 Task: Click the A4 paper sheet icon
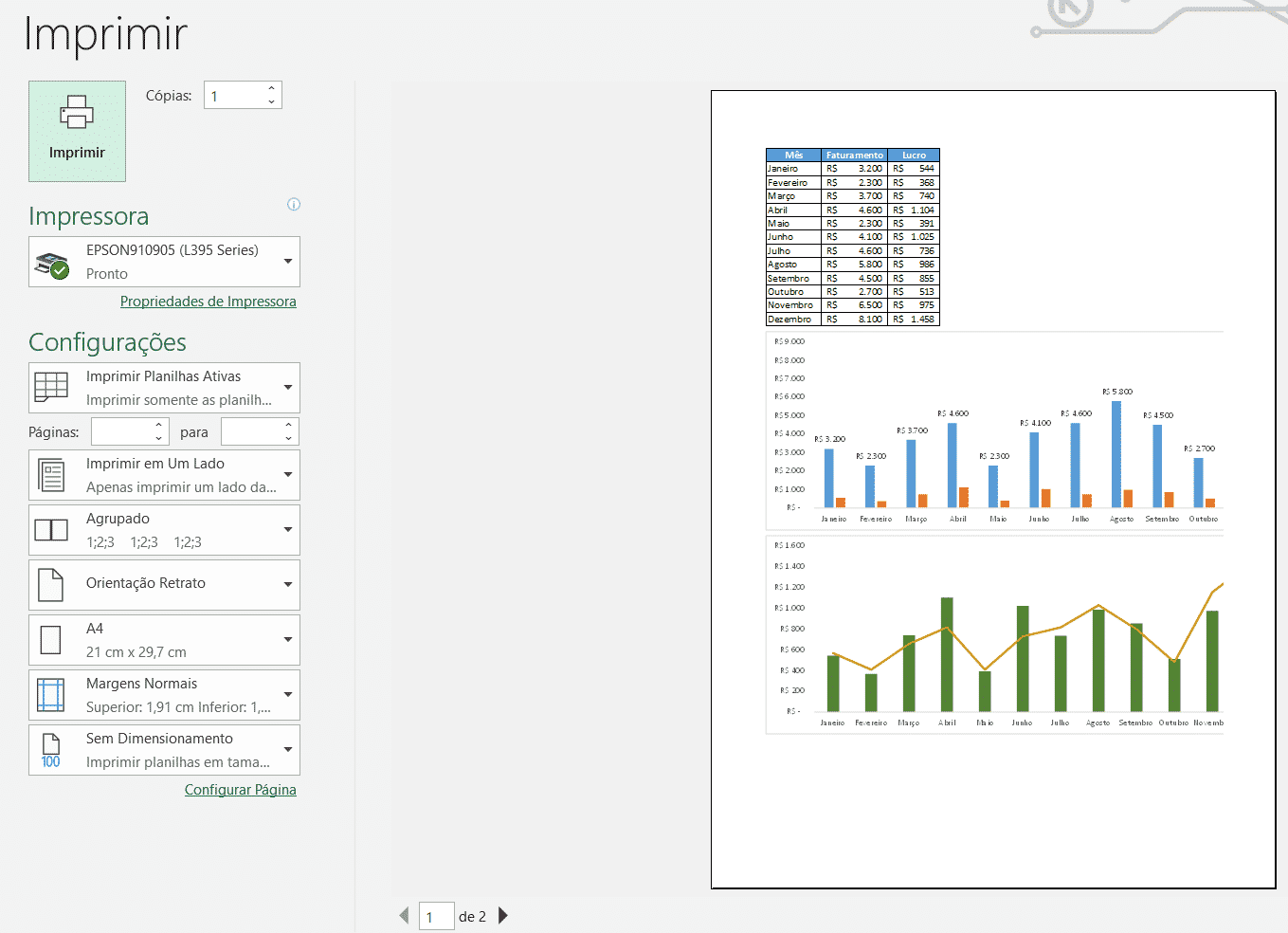[x=51, y=640]
